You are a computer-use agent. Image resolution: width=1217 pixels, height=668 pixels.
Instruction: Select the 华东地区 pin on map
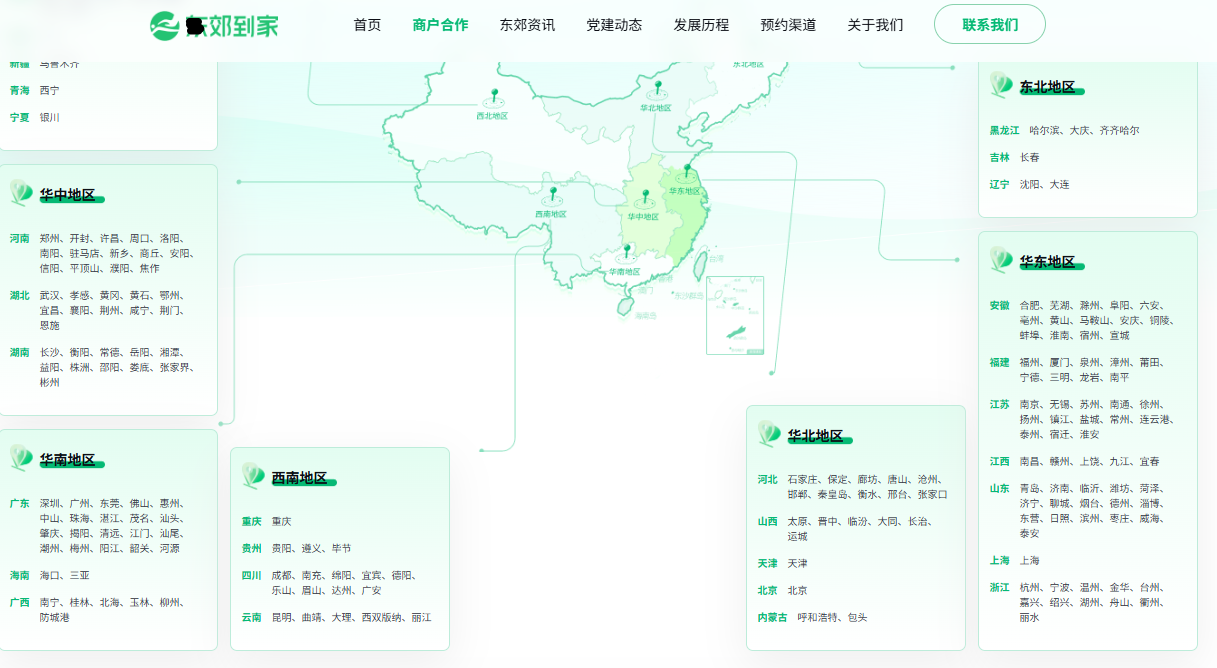pos(686,171)
